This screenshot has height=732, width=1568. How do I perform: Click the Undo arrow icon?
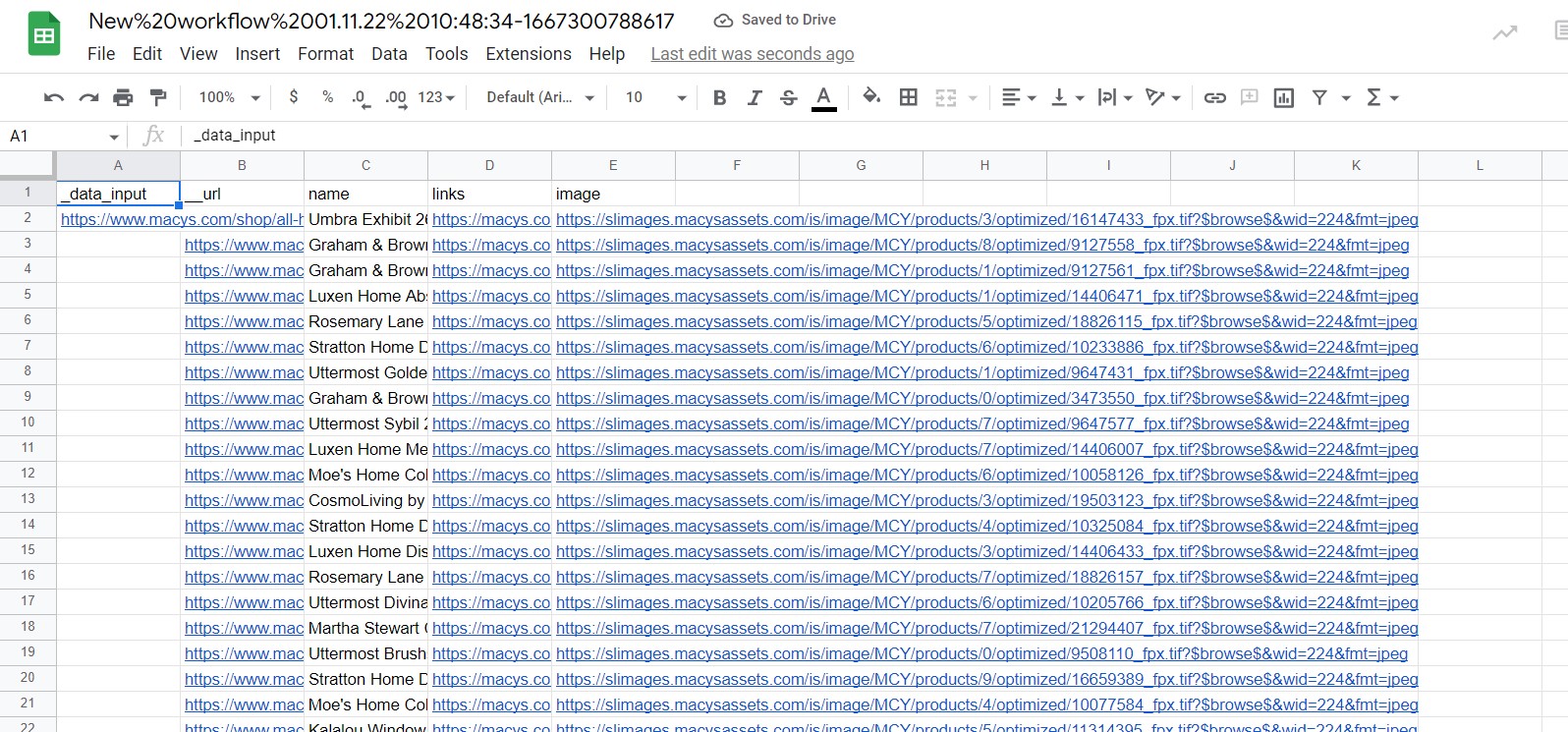point(54,97)
